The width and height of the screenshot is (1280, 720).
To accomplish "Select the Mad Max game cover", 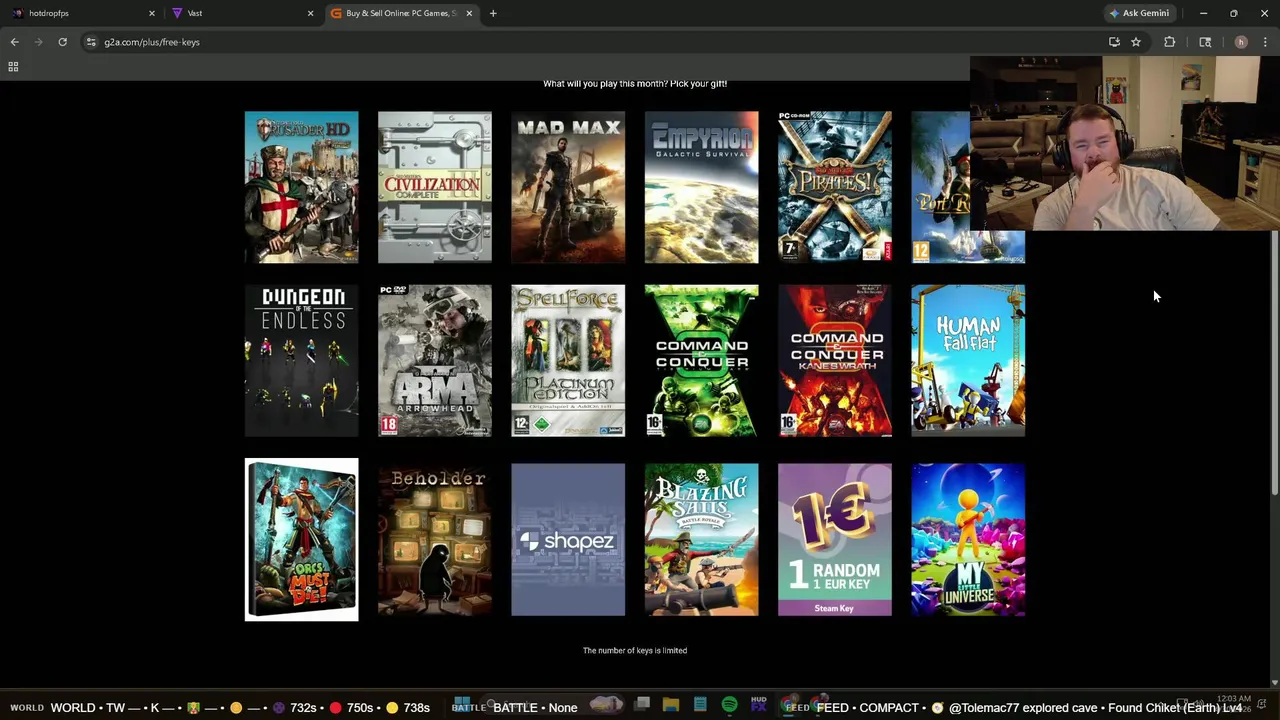I will click(x=568, y=187).
